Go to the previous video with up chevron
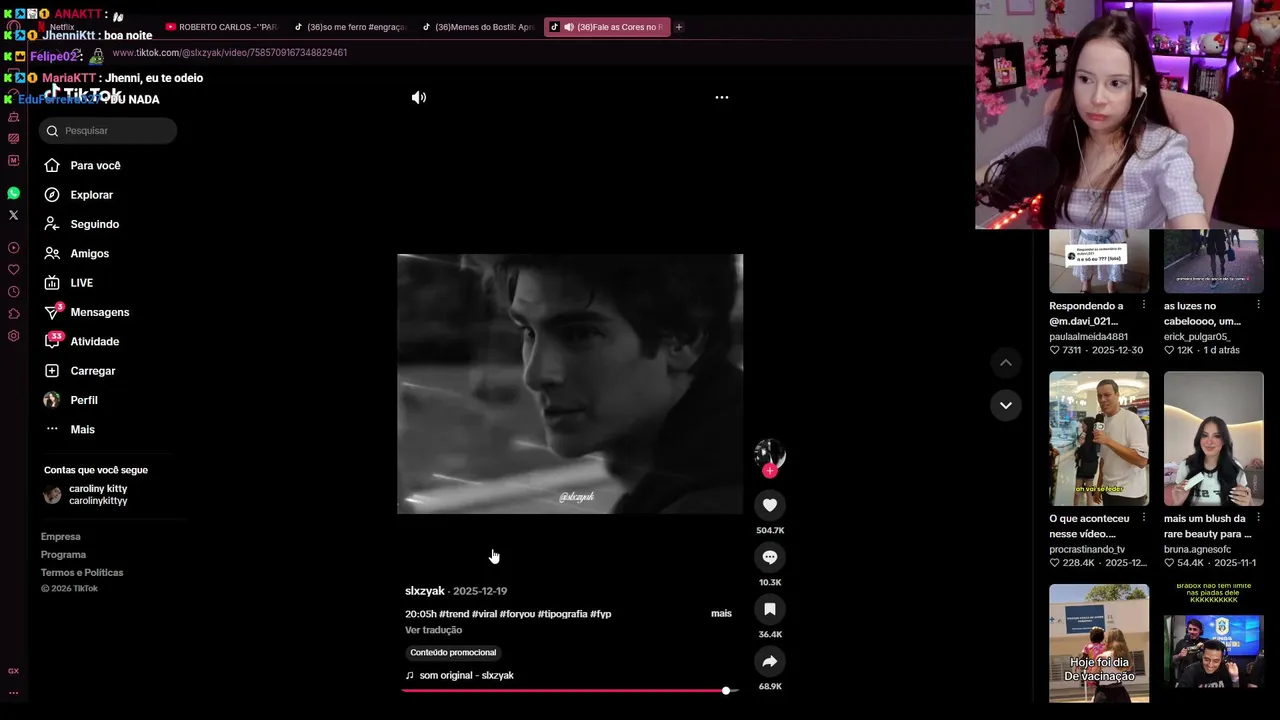This screenshot has height=720, width=1280. point(1006,362)
